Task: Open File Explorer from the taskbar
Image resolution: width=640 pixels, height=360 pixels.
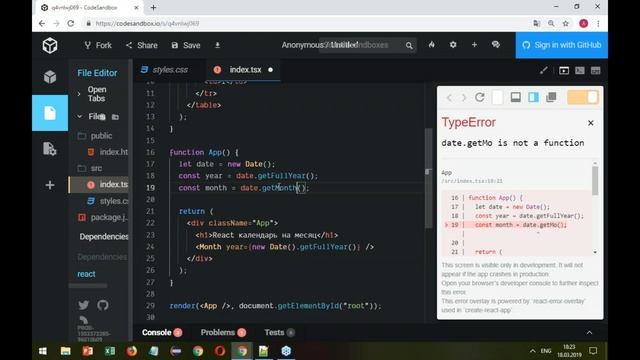Action: [x=65, y=351]
